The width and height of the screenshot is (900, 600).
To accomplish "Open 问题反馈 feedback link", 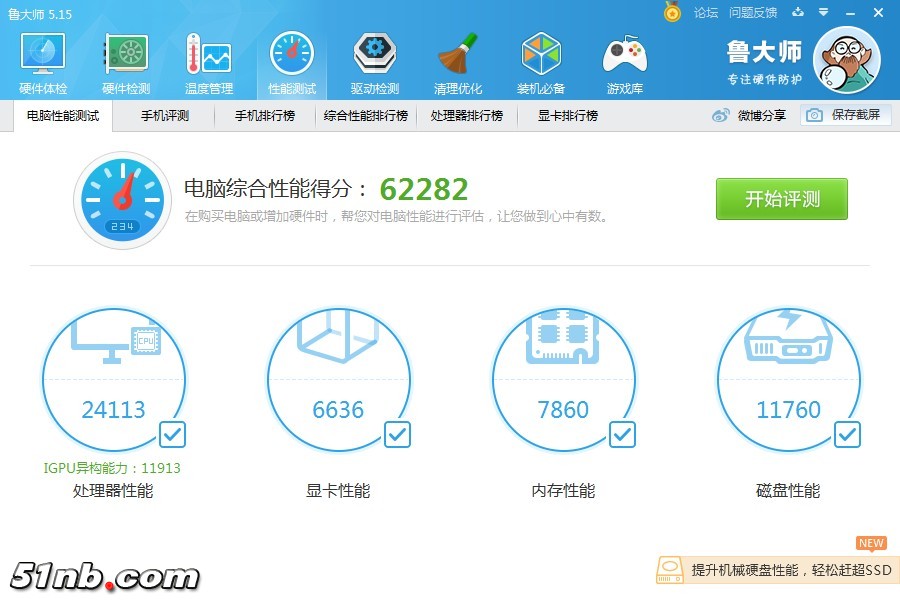I will tap(753, 13).
